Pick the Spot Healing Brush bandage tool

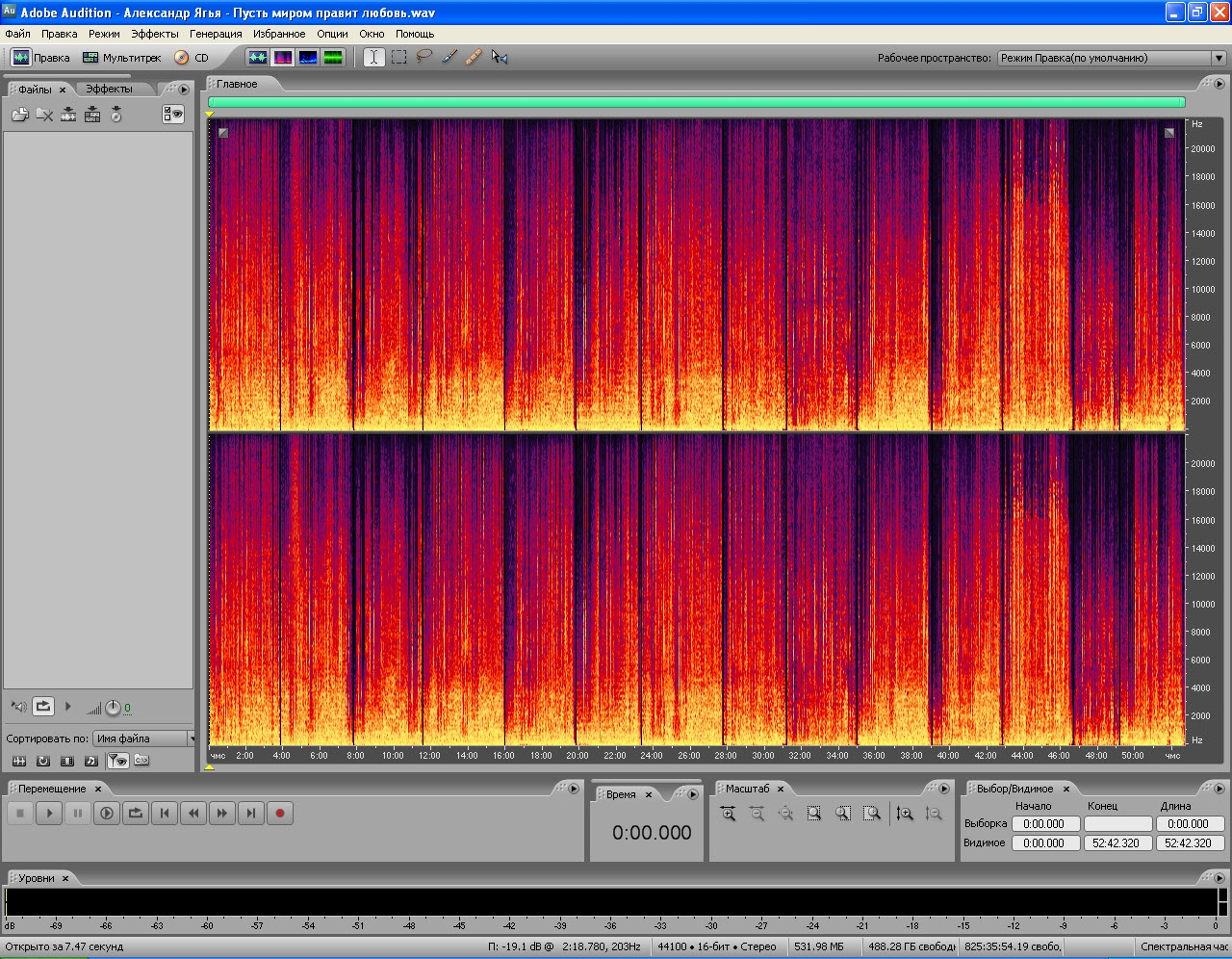coord(474,58)
